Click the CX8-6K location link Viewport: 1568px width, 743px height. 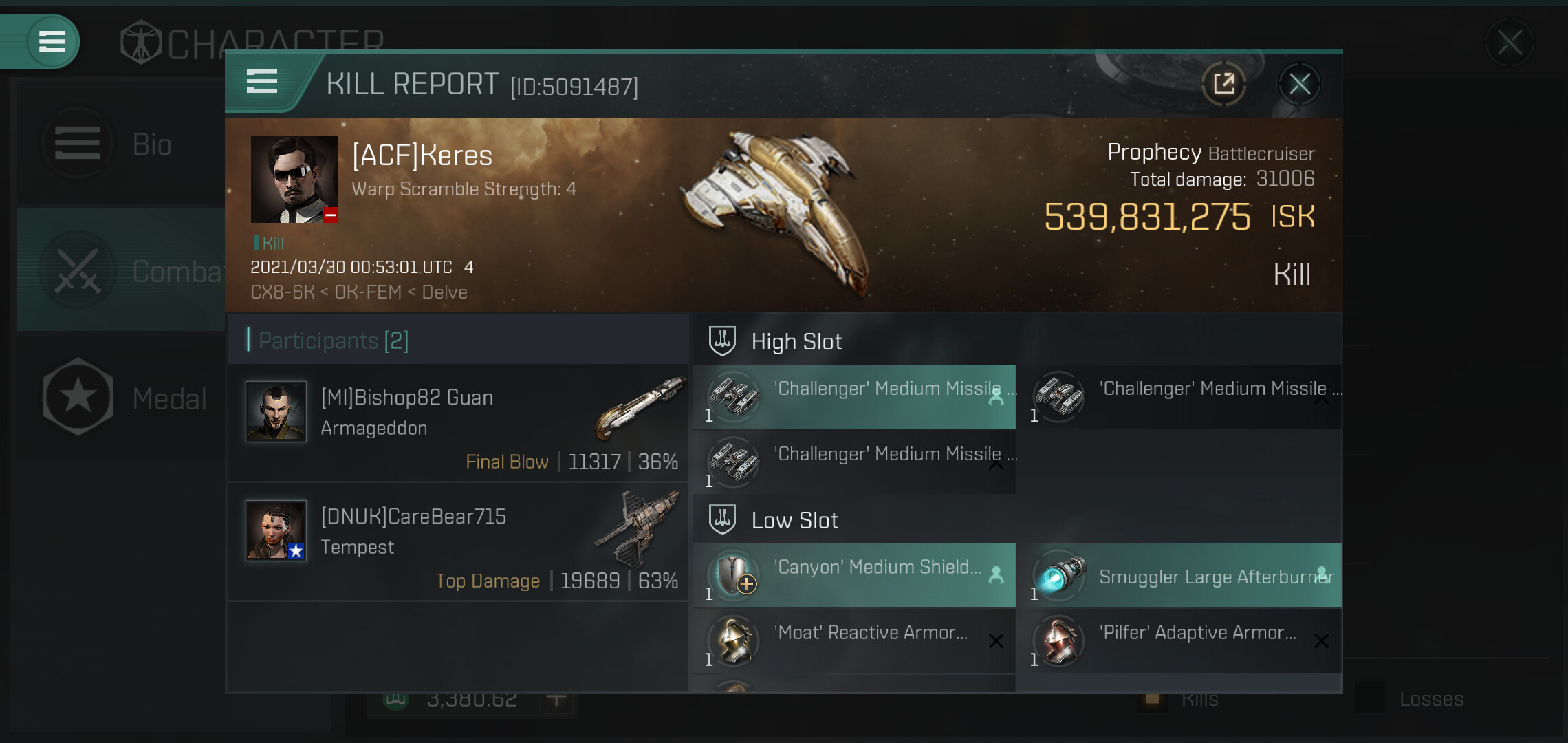[x=282, y=292]
